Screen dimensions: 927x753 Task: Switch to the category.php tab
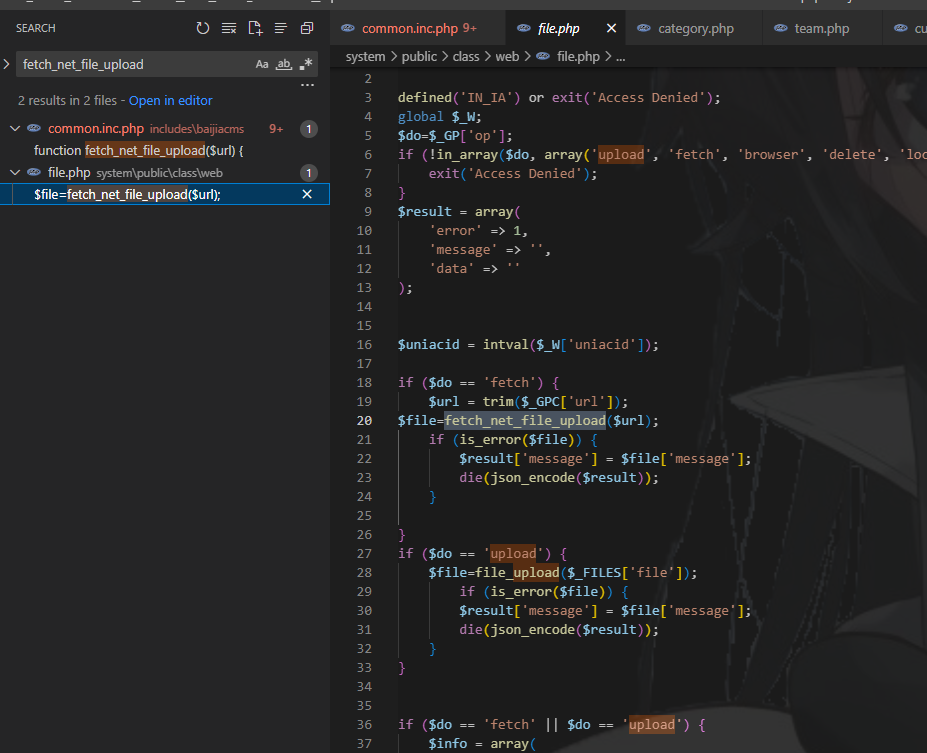pos(695,29)
